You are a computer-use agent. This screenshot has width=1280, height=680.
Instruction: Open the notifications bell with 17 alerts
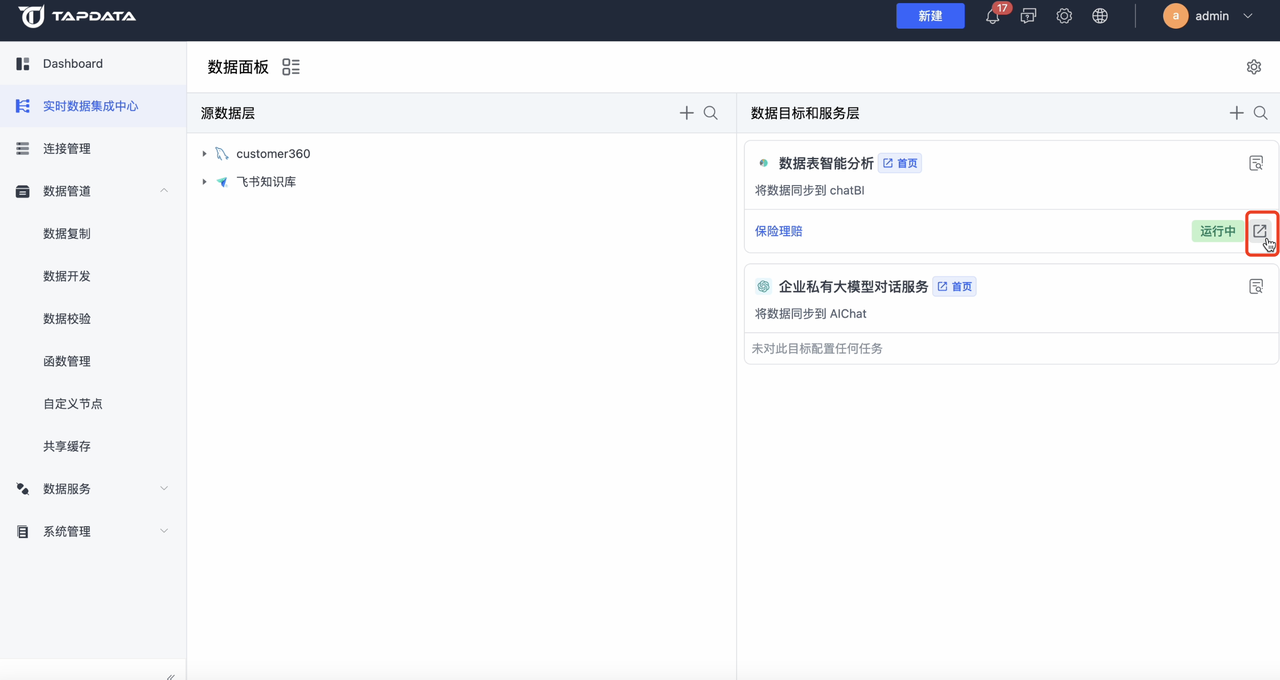pyautogui.click(x=992, y=16)
